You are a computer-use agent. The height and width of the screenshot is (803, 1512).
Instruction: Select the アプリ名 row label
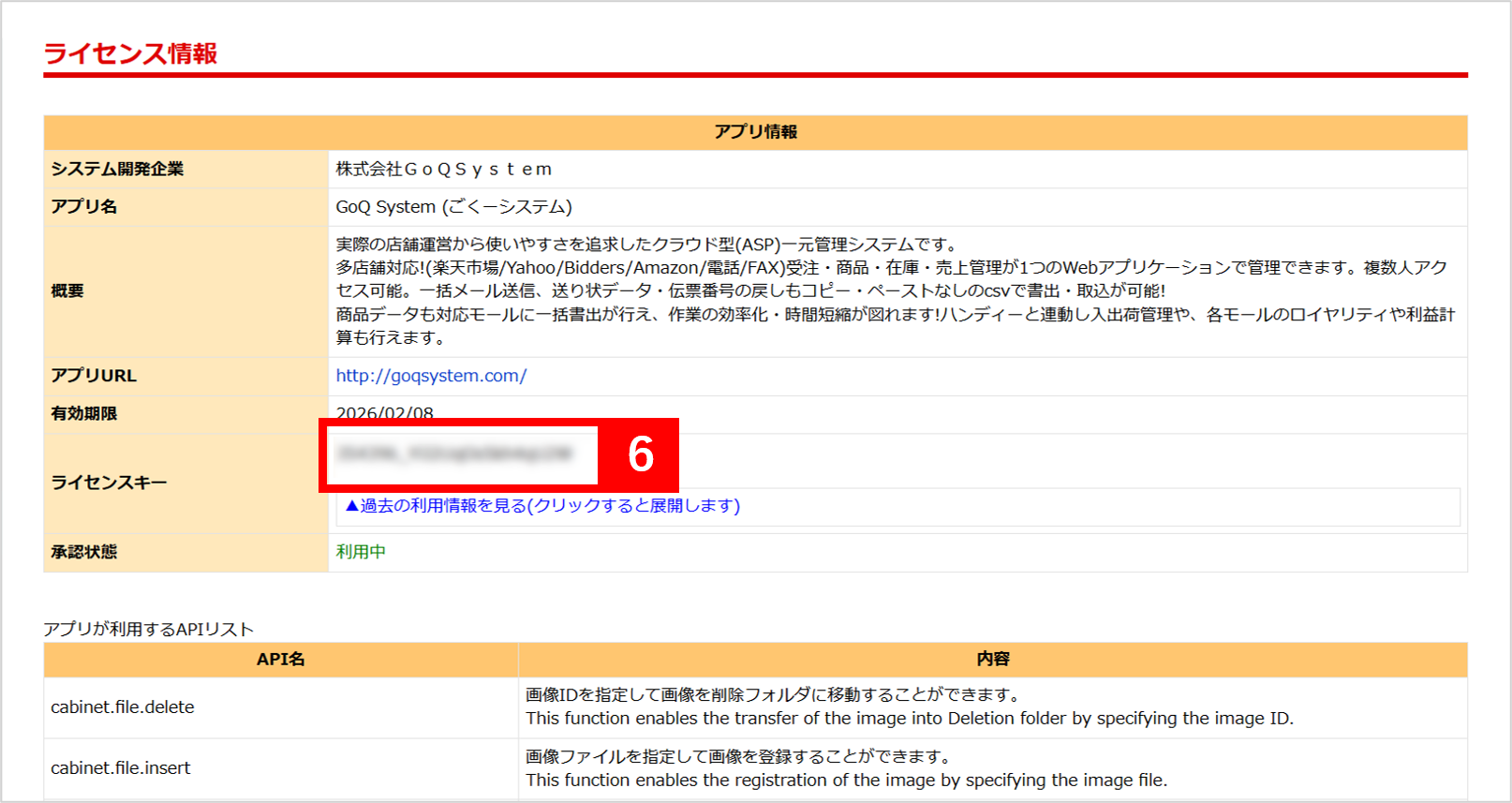pyautogui.click(x=84, y=206)
